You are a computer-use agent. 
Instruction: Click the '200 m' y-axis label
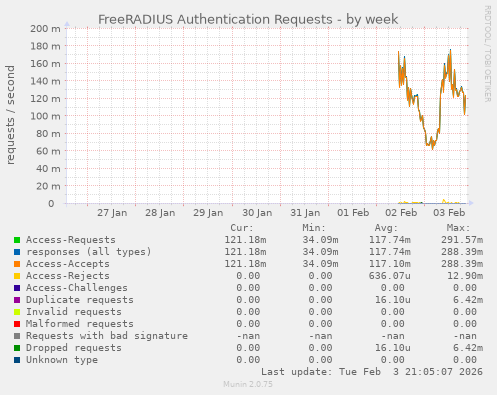[x=45, y=29]
